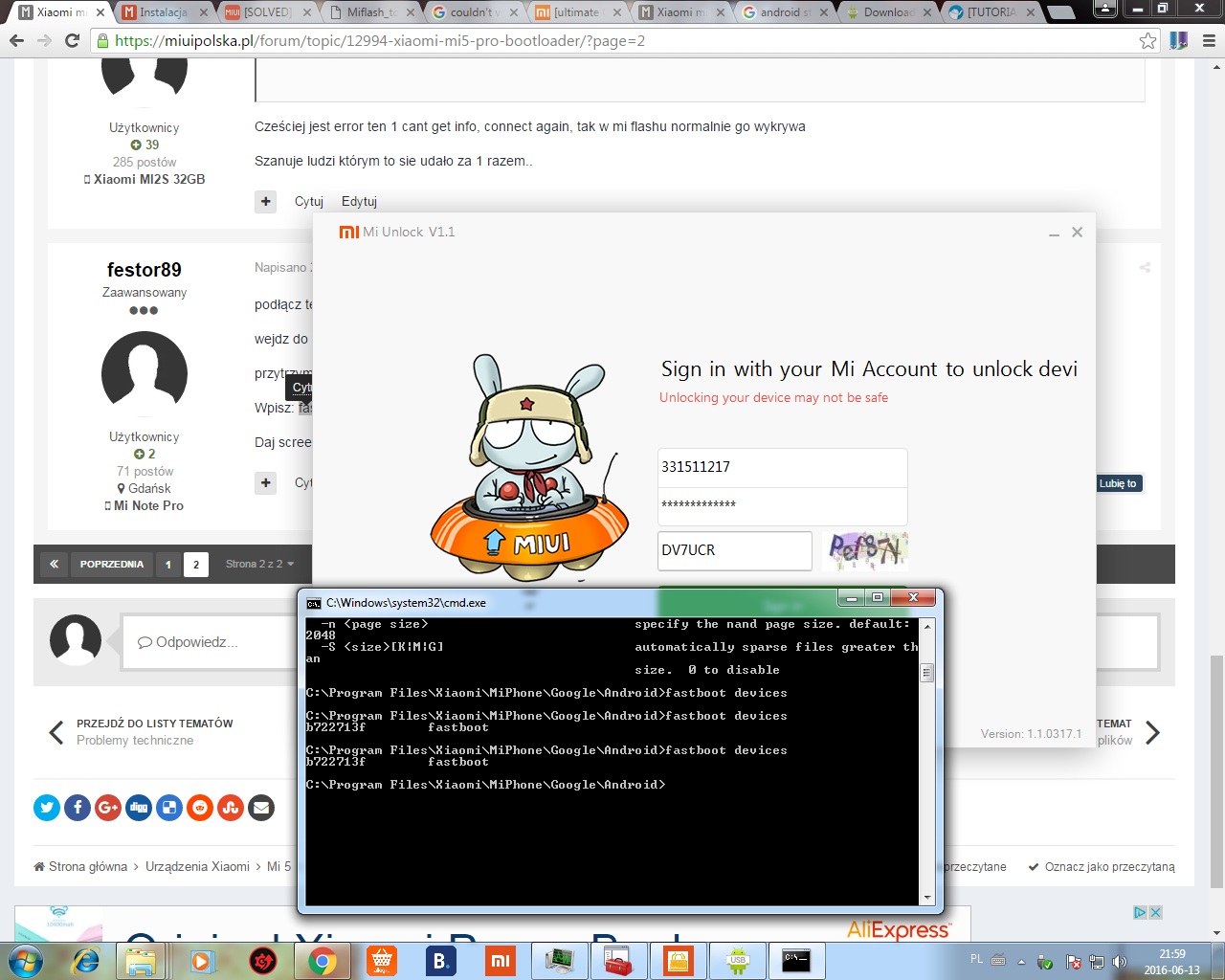This screenshot has width=1225, height=980.
Task: Switch to the '[SOLVED]' browser tab
Action: 263,12
